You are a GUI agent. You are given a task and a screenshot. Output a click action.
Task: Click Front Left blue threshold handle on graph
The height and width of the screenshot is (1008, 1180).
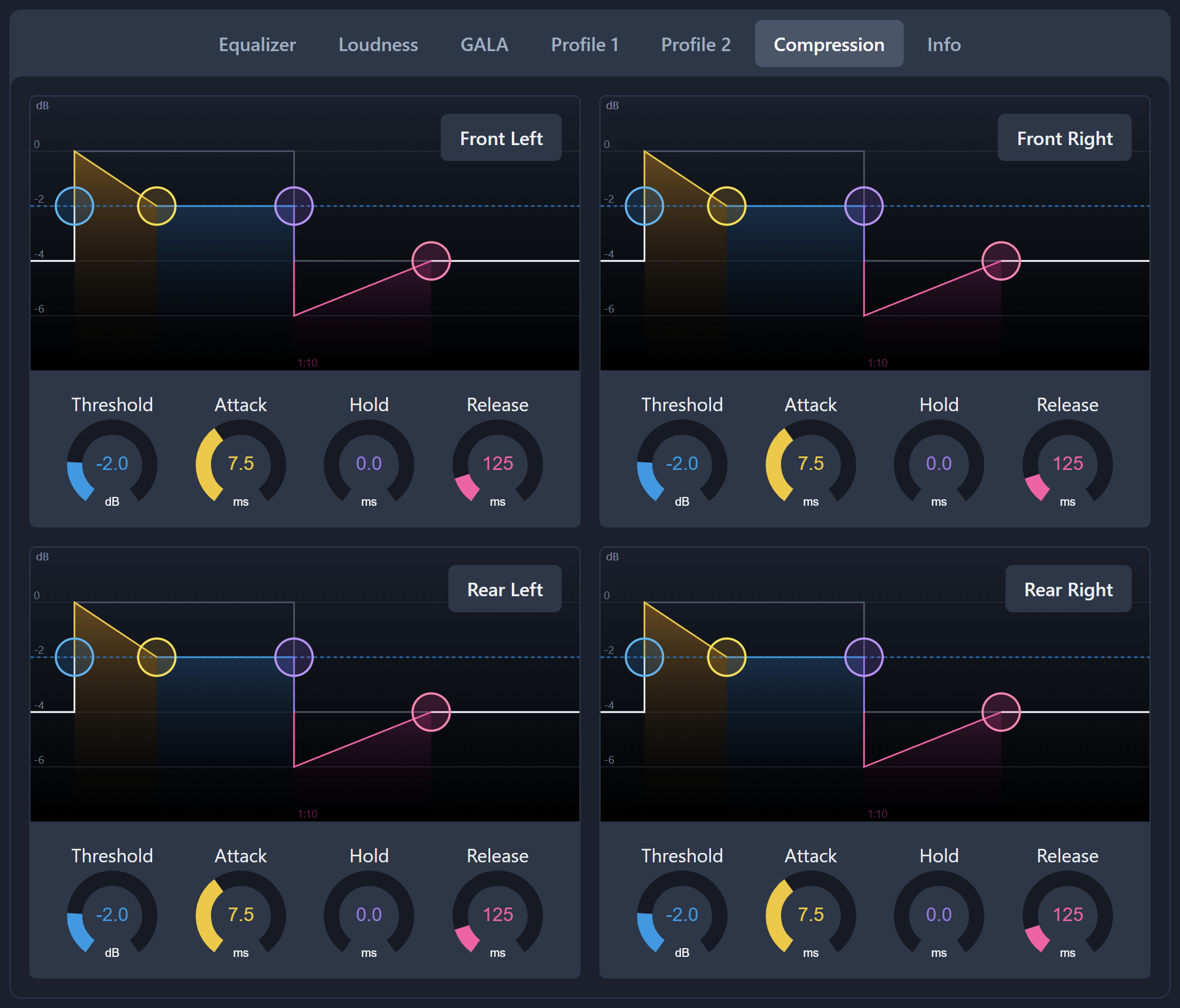[x=75, y=206]
